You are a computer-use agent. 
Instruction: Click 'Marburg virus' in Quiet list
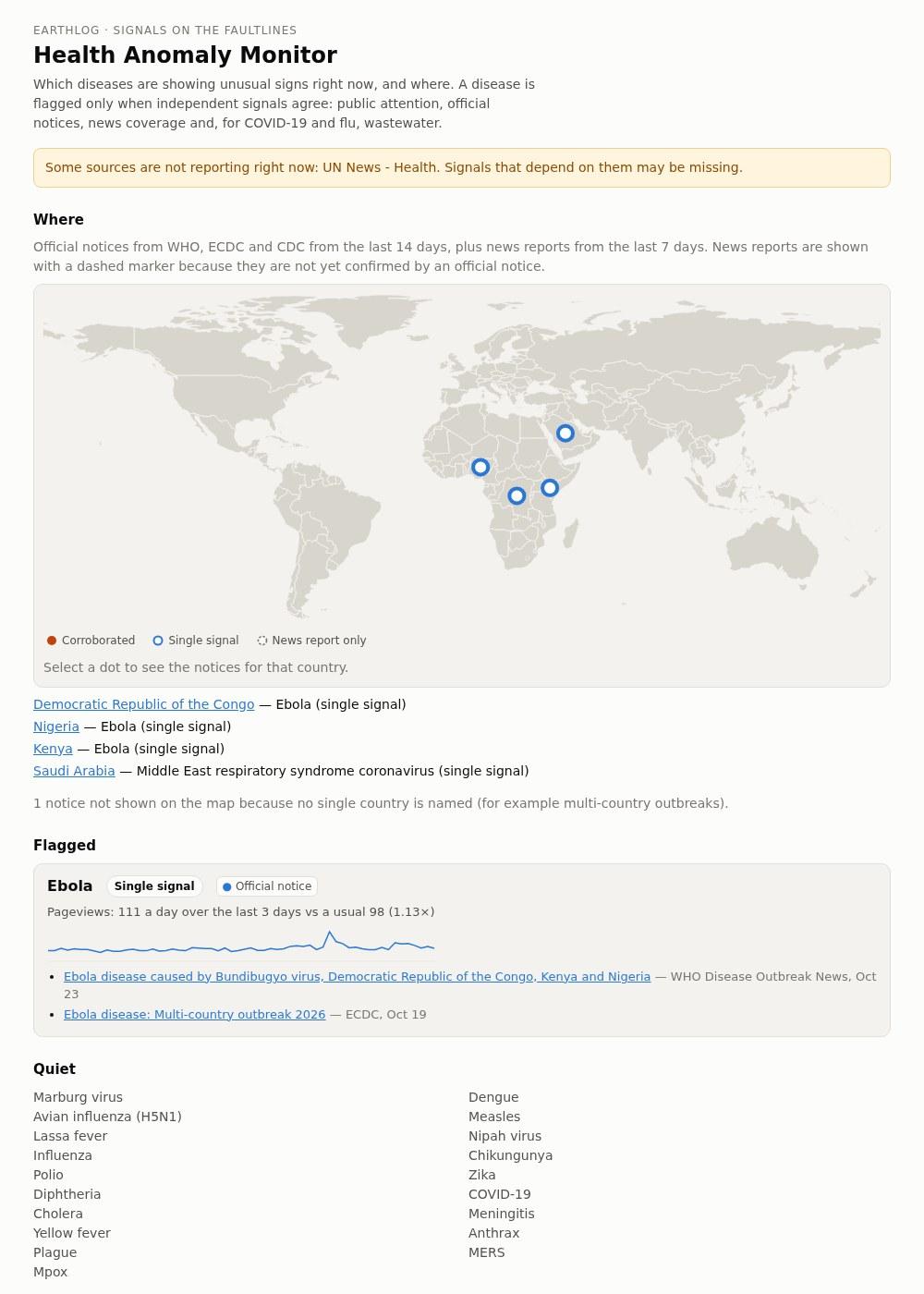78,1097
